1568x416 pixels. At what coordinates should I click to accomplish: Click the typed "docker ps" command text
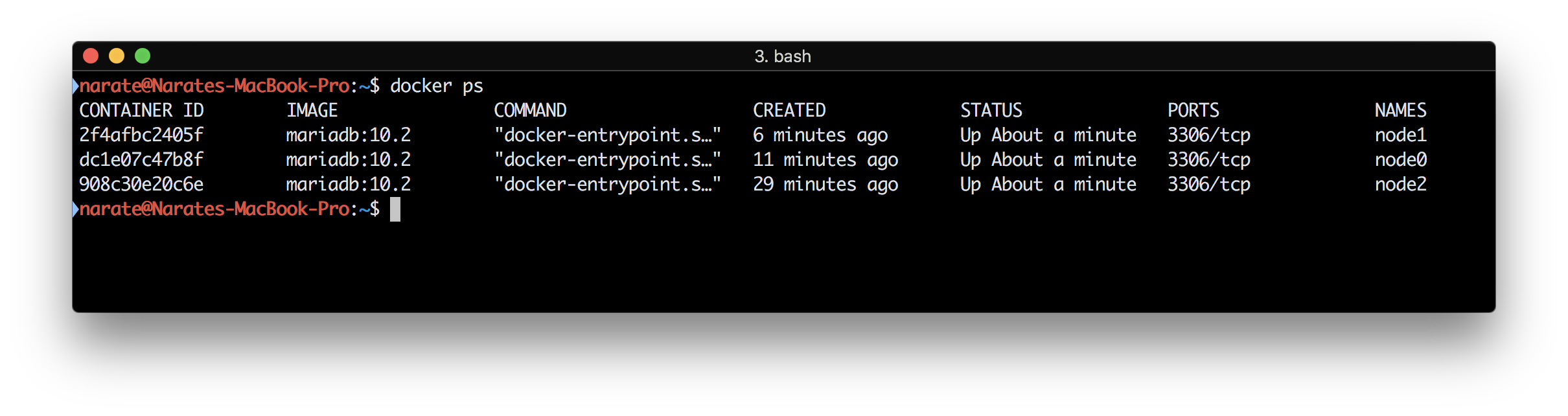click(436, 86)
